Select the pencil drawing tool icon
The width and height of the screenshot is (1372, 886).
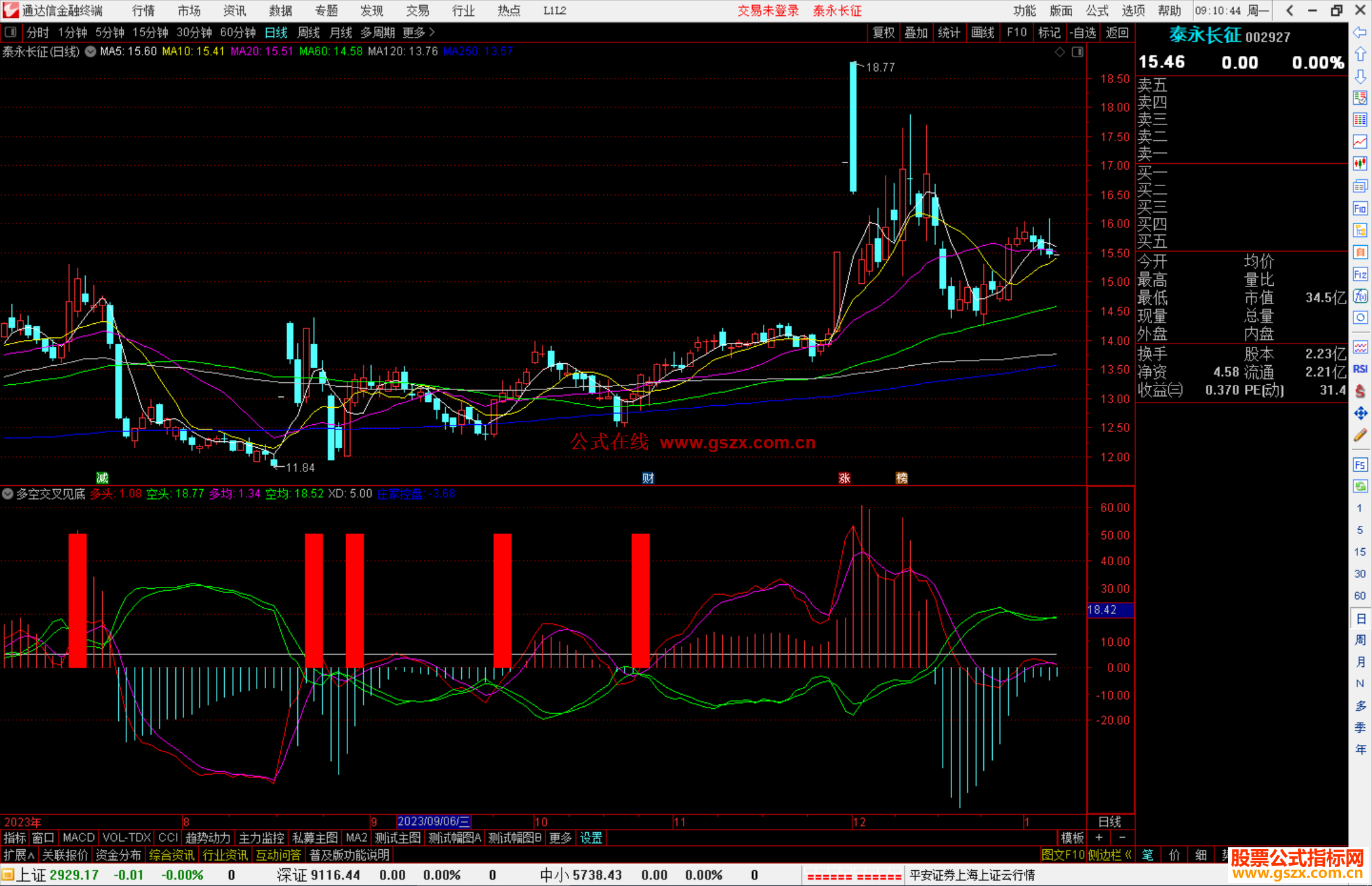point(1360,436)
